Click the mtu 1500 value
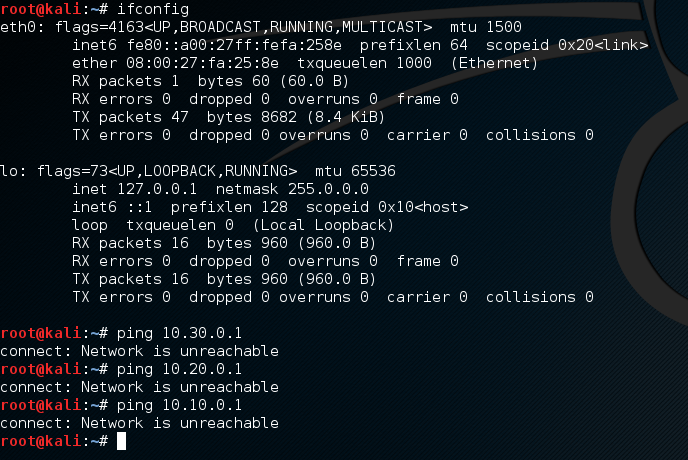The width and height of the screenshot is (688, 460). coord(486,27)
